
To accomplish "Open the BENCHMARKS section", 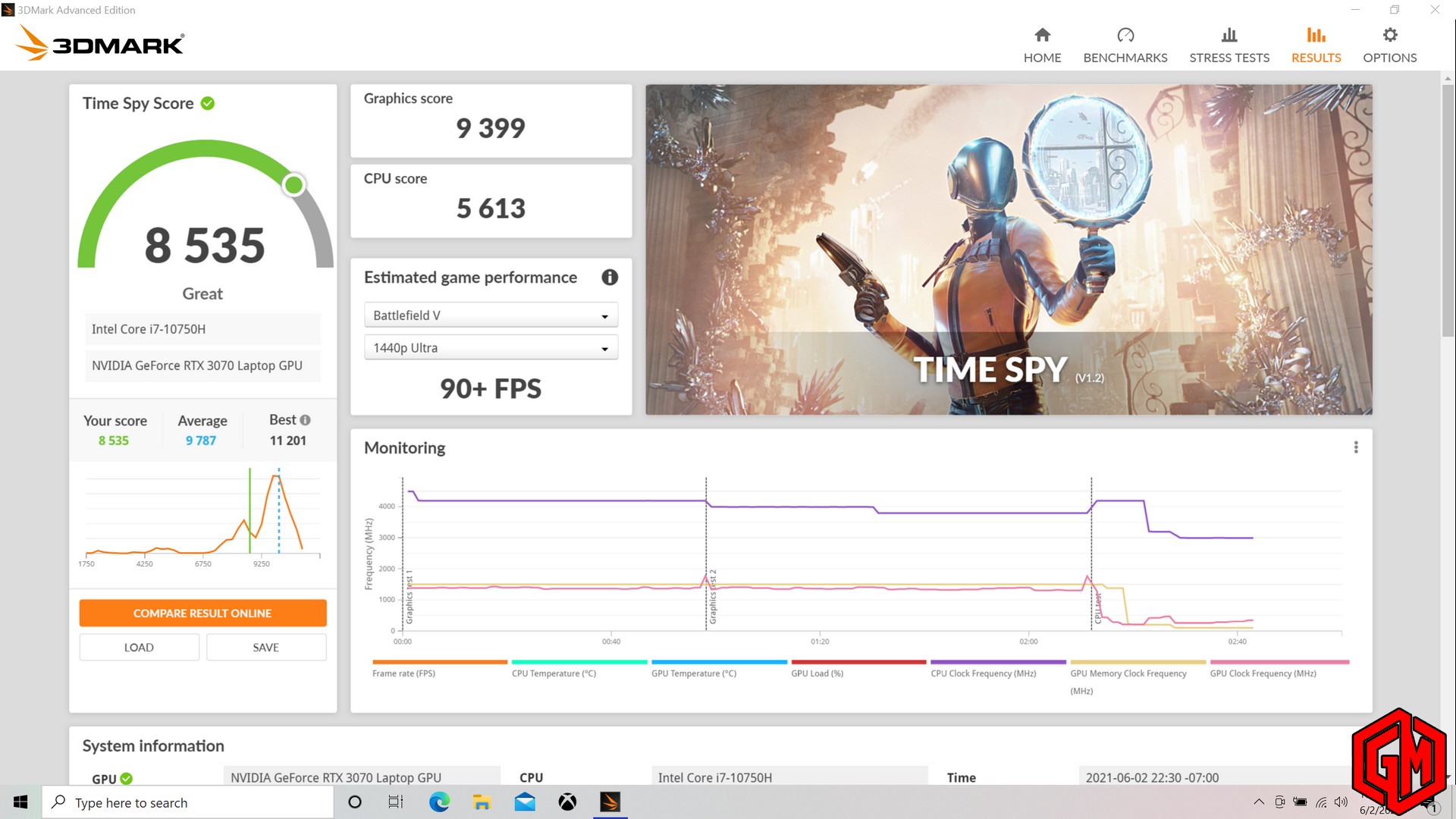I will point(1125,45).
